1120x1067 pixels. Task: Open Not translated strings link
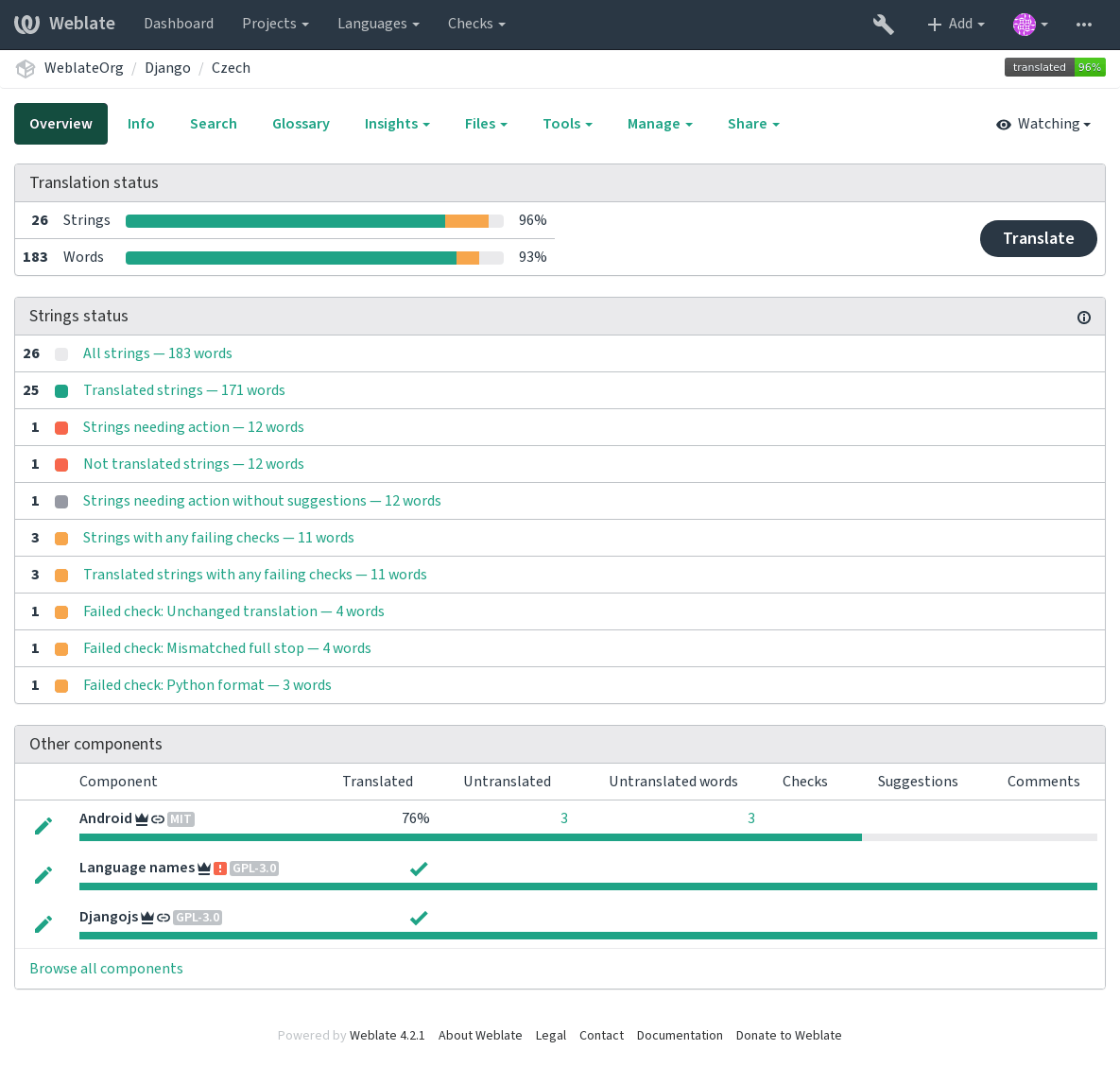(x=193, y=464)
